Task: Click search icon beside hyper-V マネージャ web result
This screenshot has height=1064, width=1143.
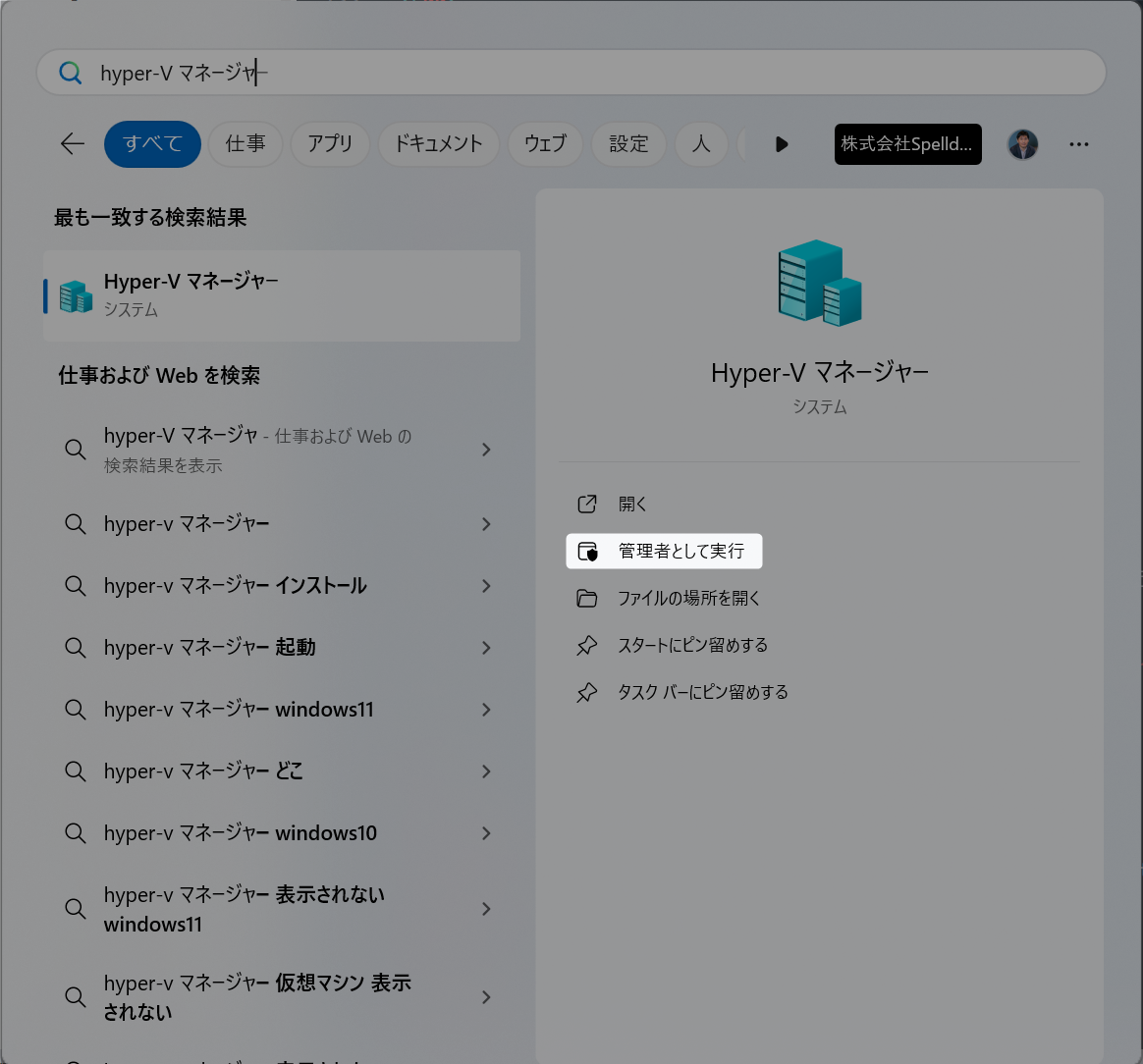Action: [75, 450]
